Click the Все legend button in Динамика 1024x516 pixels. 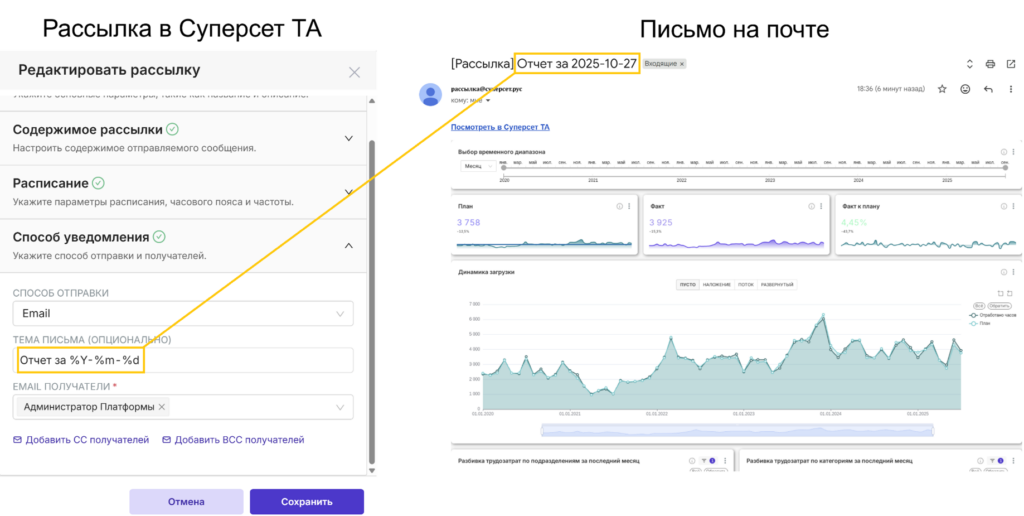978,306
